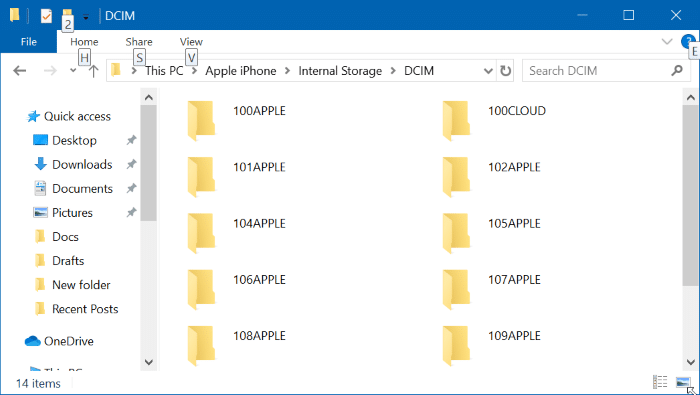Click the file list scrollbar thumb
The height and width of the screenshot is (395, 700).
tap(691, 195)
